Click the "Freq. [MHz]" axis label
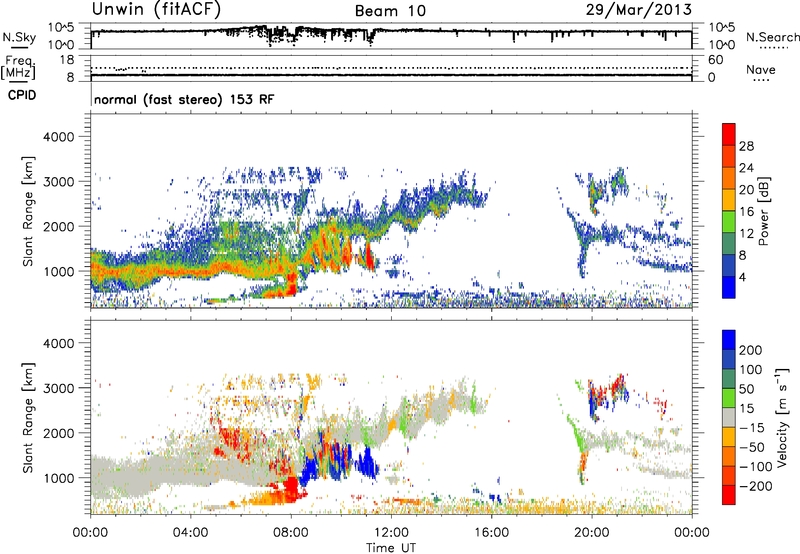Image resolution: width=800 pixels, height=554 pixels. click(18, 66)
